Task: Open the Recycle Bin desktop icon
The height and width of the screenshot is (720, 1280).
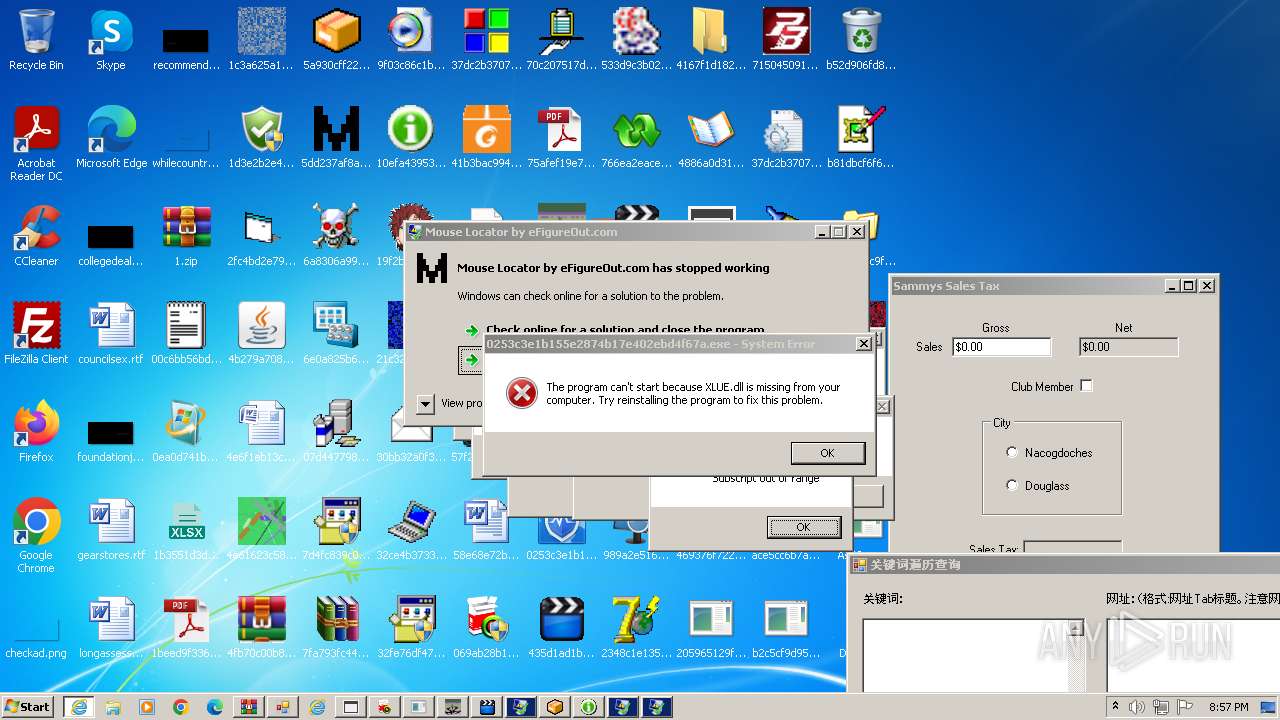Action: pos(36,40)
